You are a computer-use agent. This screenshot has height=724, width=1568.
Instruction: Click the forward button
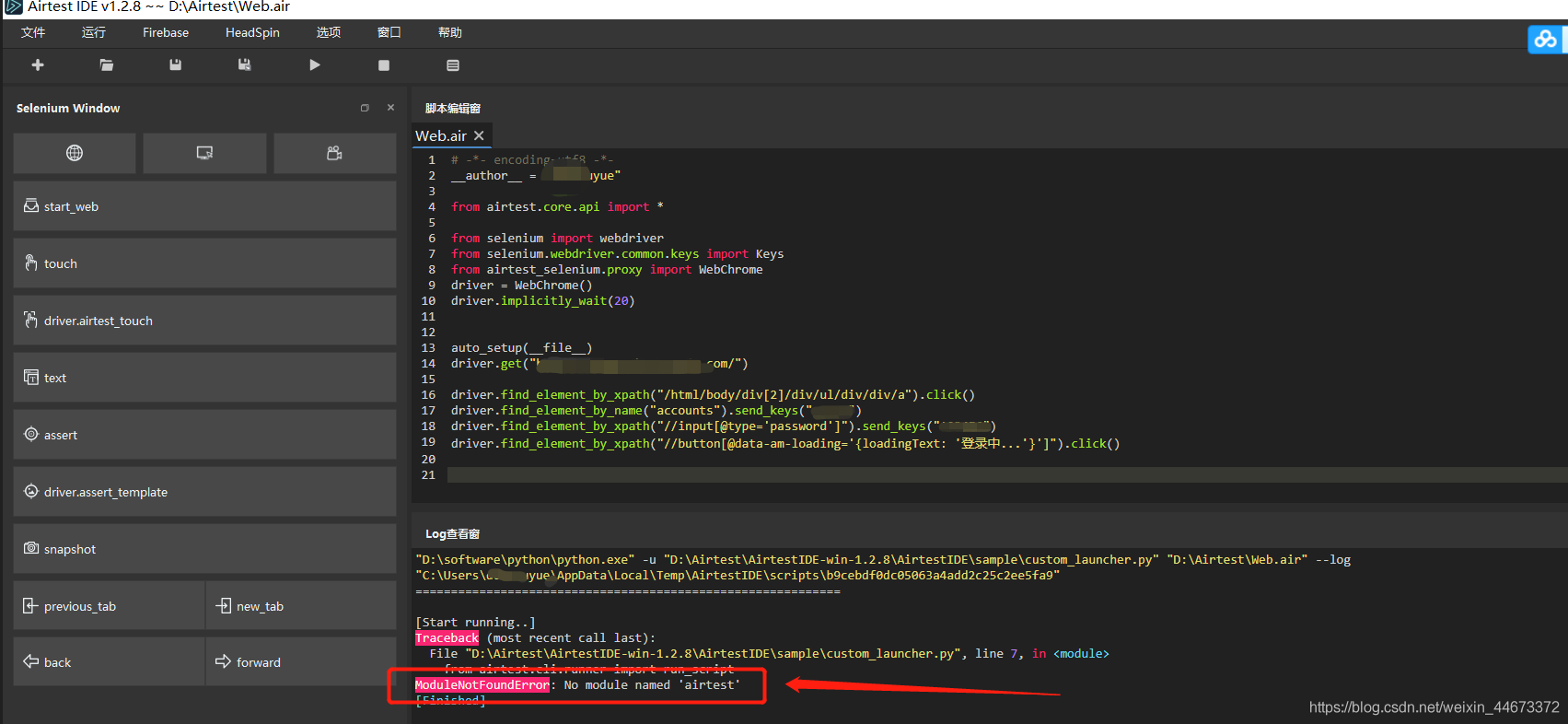click(x=301, y=662)
